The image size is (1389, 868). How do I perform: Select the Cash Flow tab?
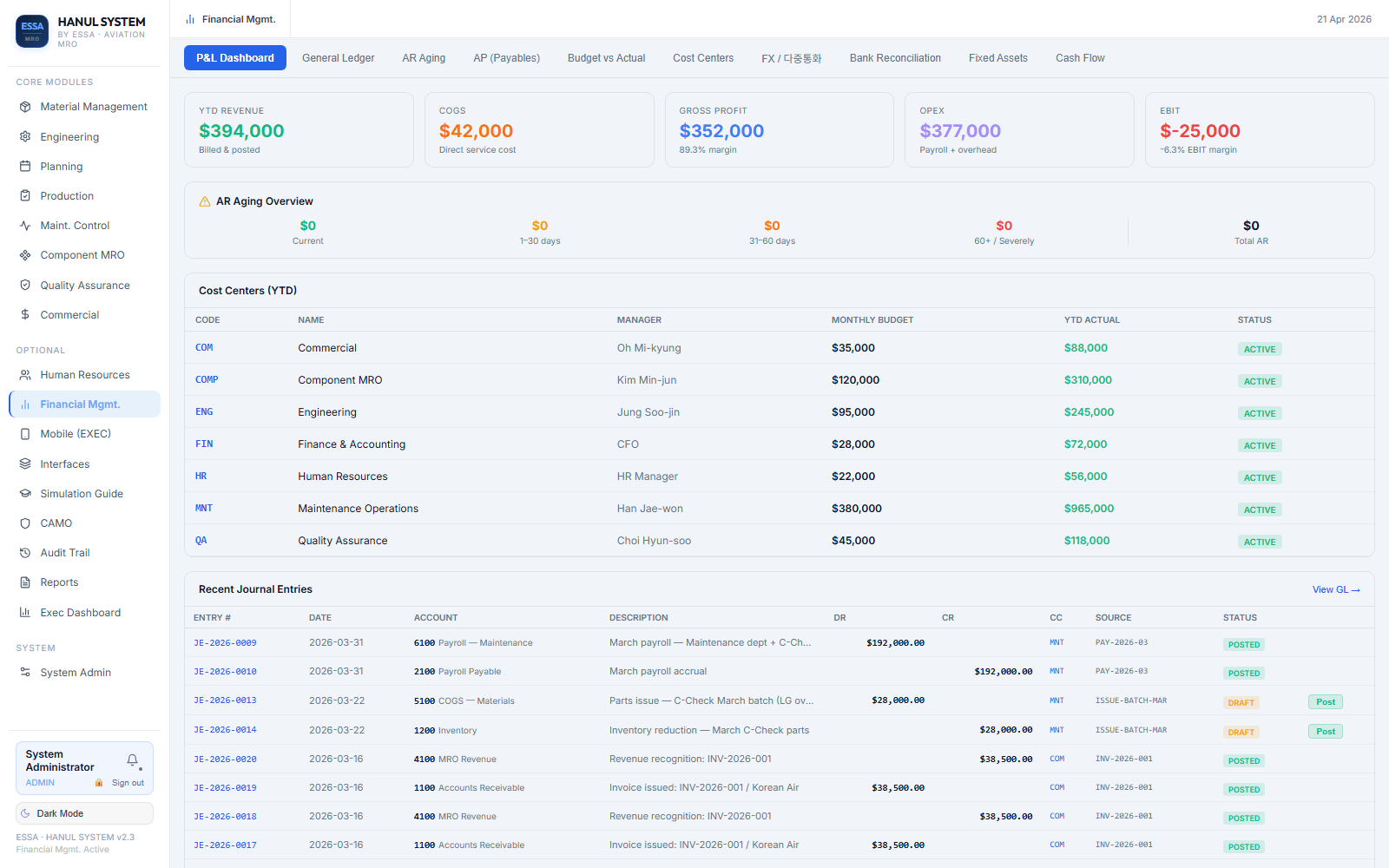(x=1080, y=58)
